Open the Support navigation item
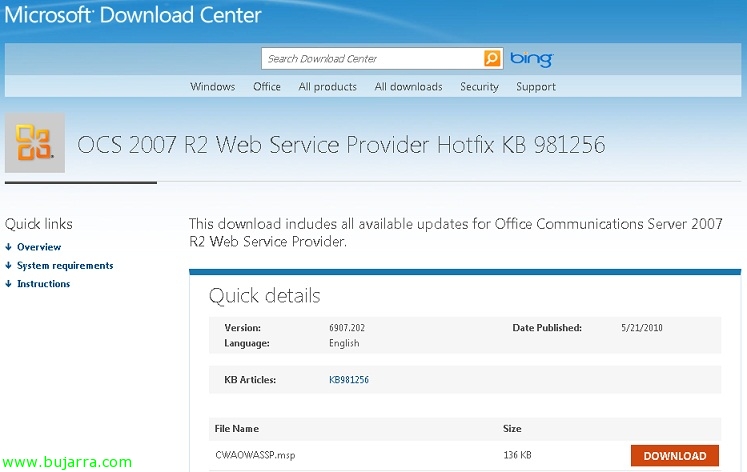The image size is (747, 472). [536, 87]
